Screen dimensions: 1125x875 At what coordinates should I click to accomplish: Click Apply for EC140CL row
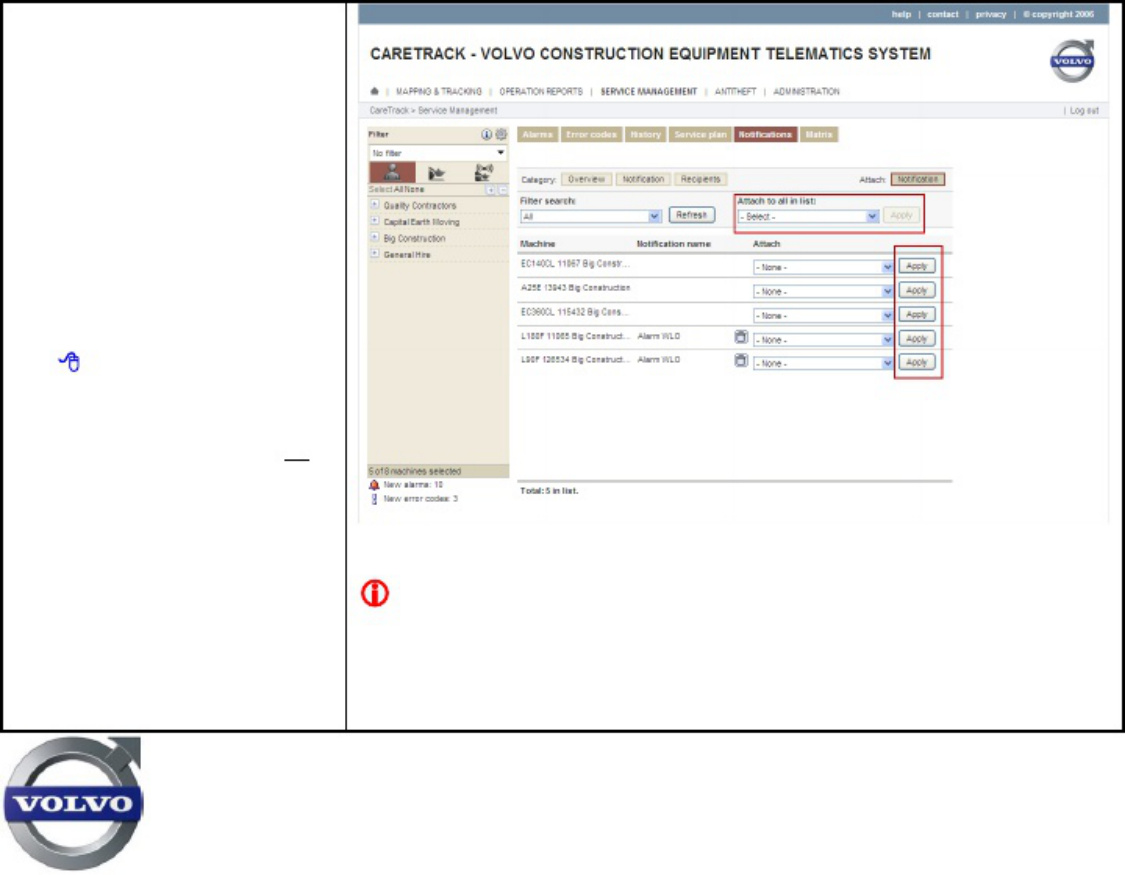pyautogui.click(x=917, y=266)
